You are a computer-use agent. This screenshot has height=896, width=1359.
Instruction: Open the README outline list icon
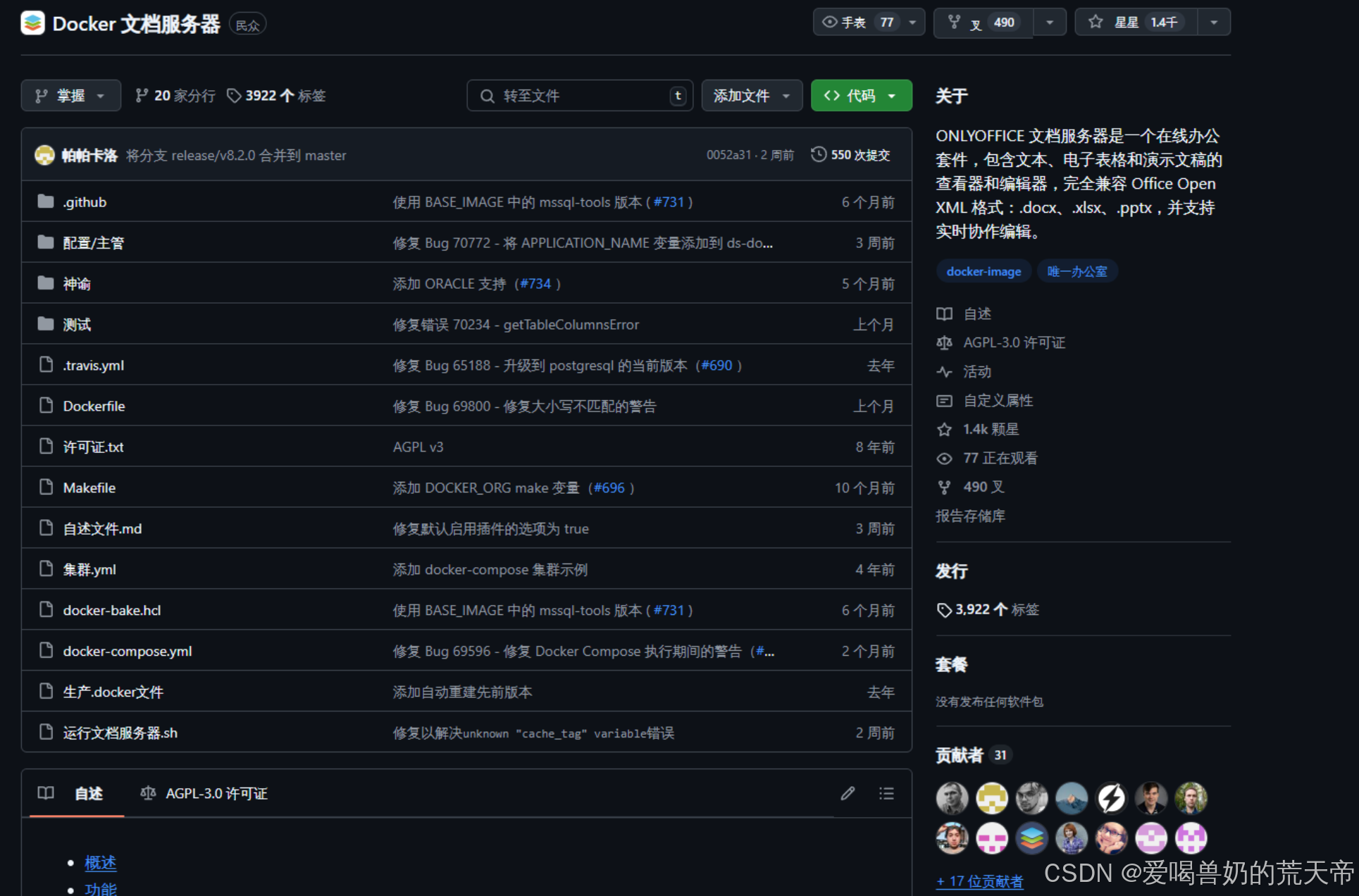[886, 794]
